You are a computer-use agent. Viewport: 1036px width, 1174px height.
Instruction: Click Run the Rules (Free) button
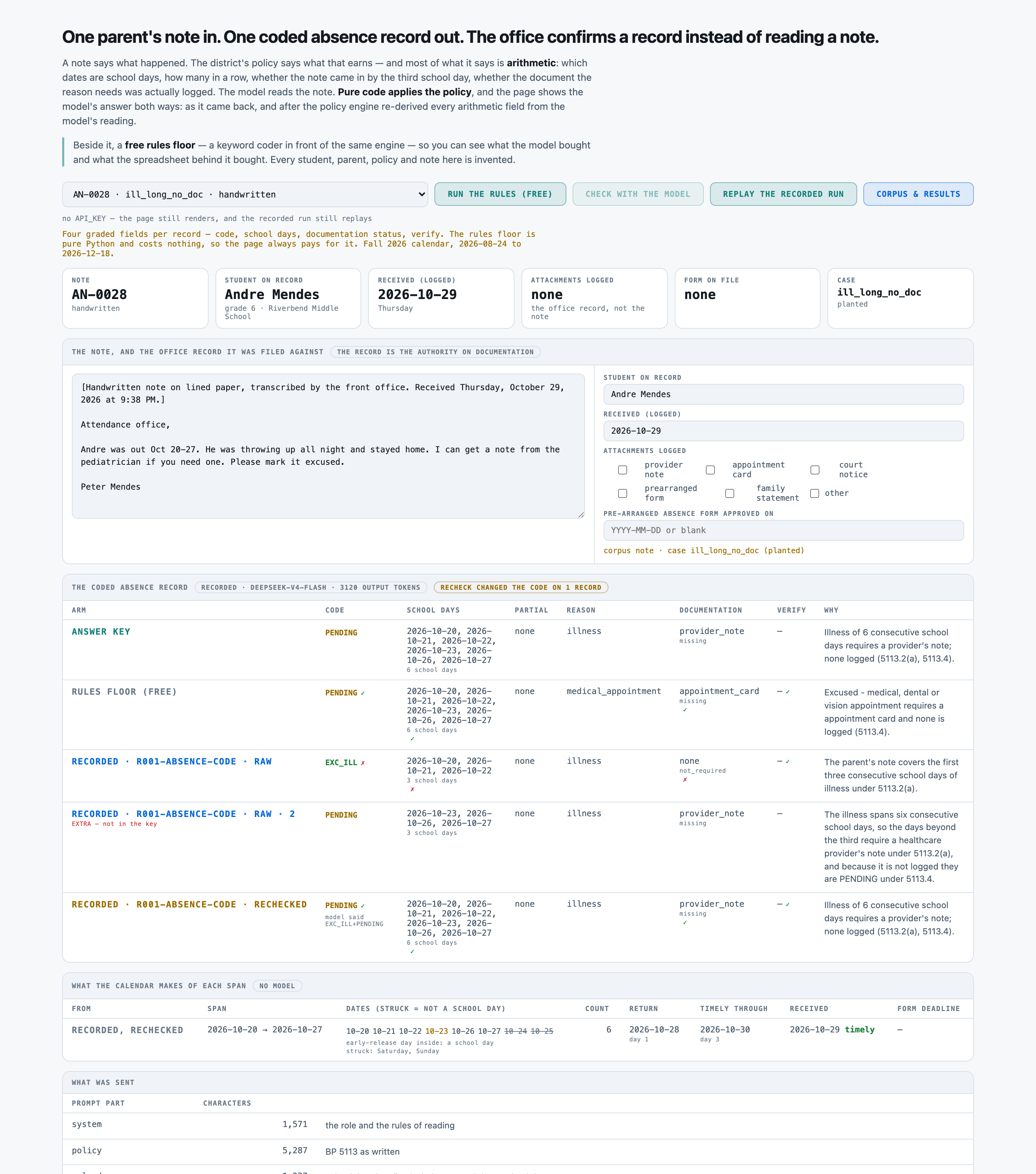tap(500, 194)
